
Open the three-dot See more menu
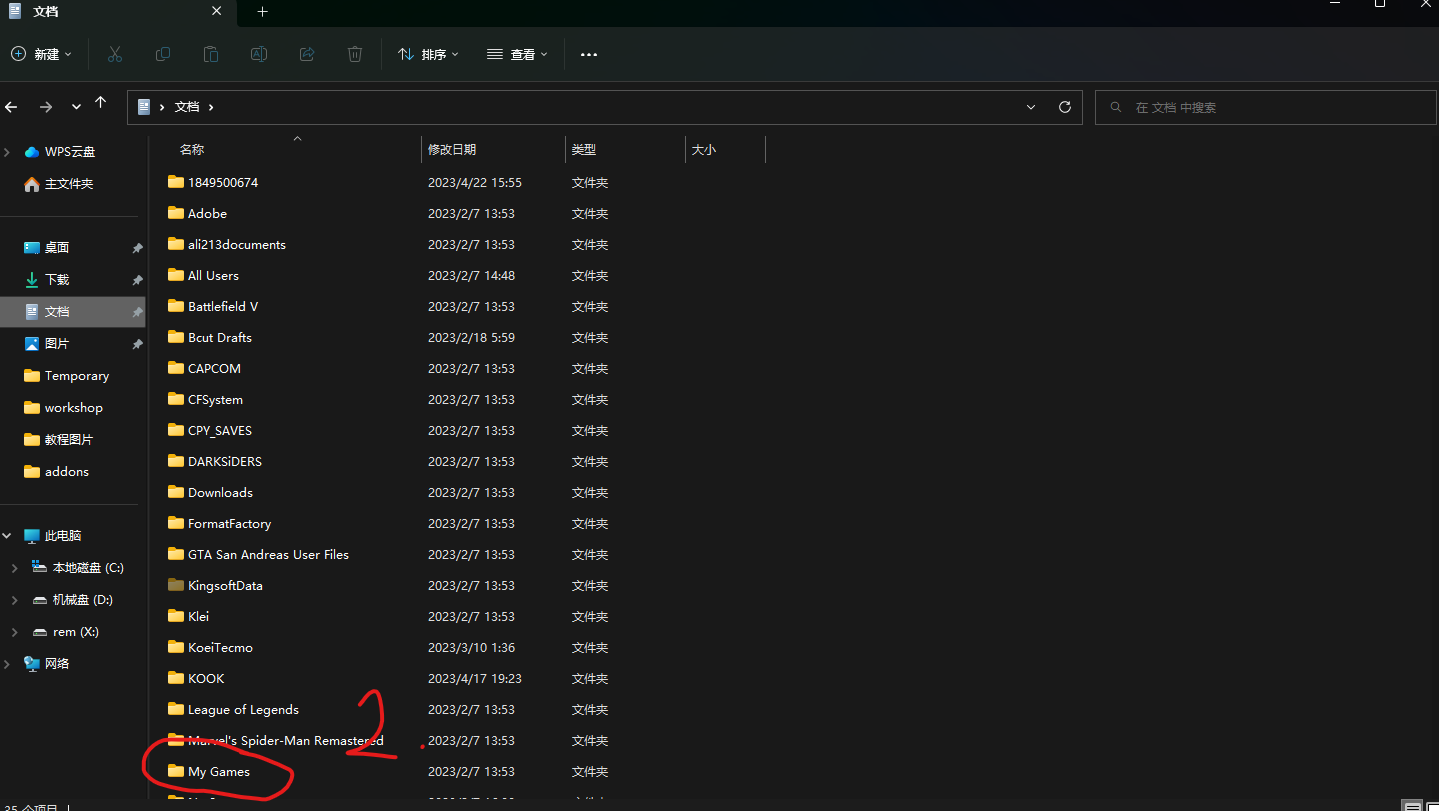589,55
